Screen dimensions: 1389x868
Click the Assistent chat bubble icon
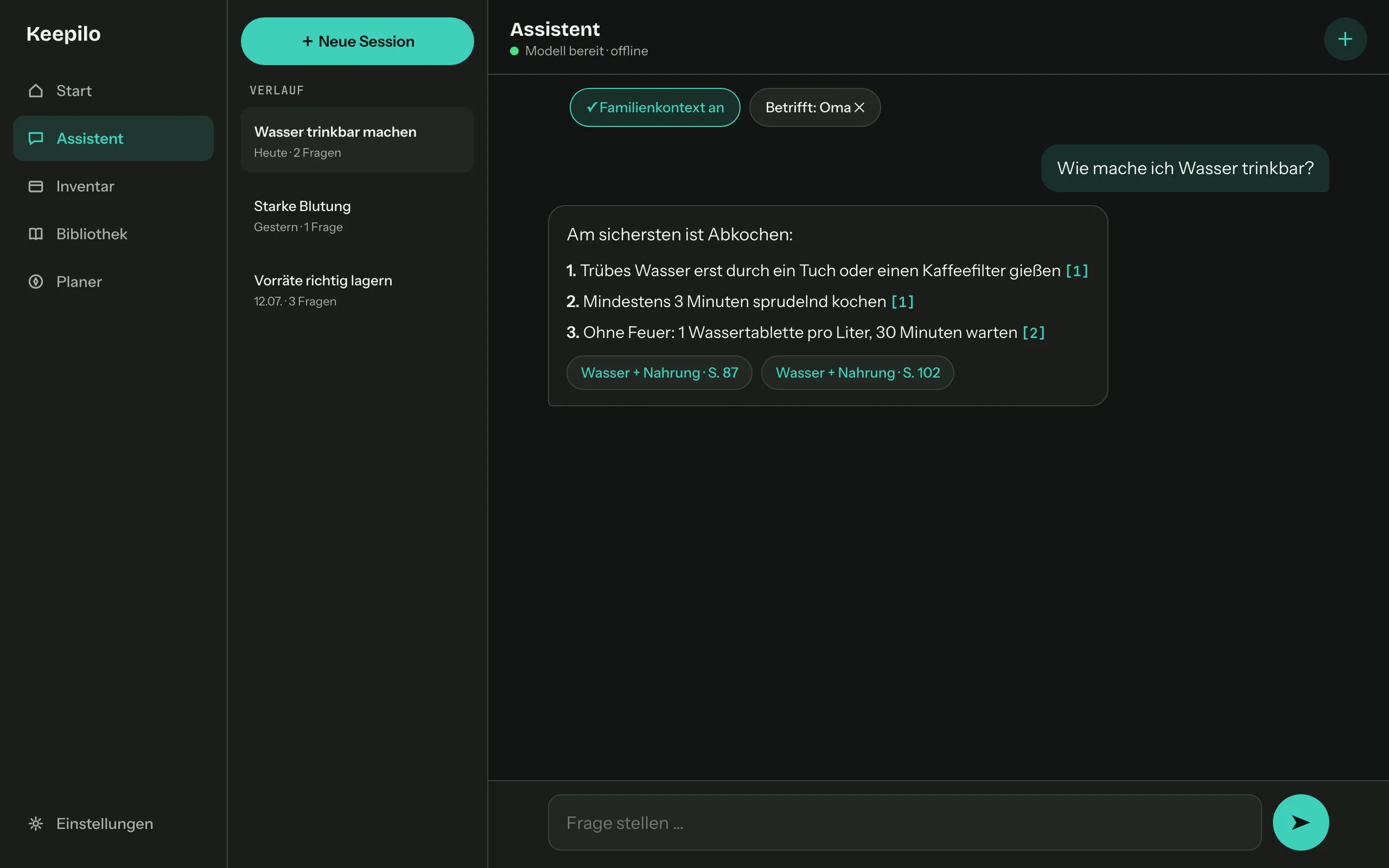click(x=36, y=138)
